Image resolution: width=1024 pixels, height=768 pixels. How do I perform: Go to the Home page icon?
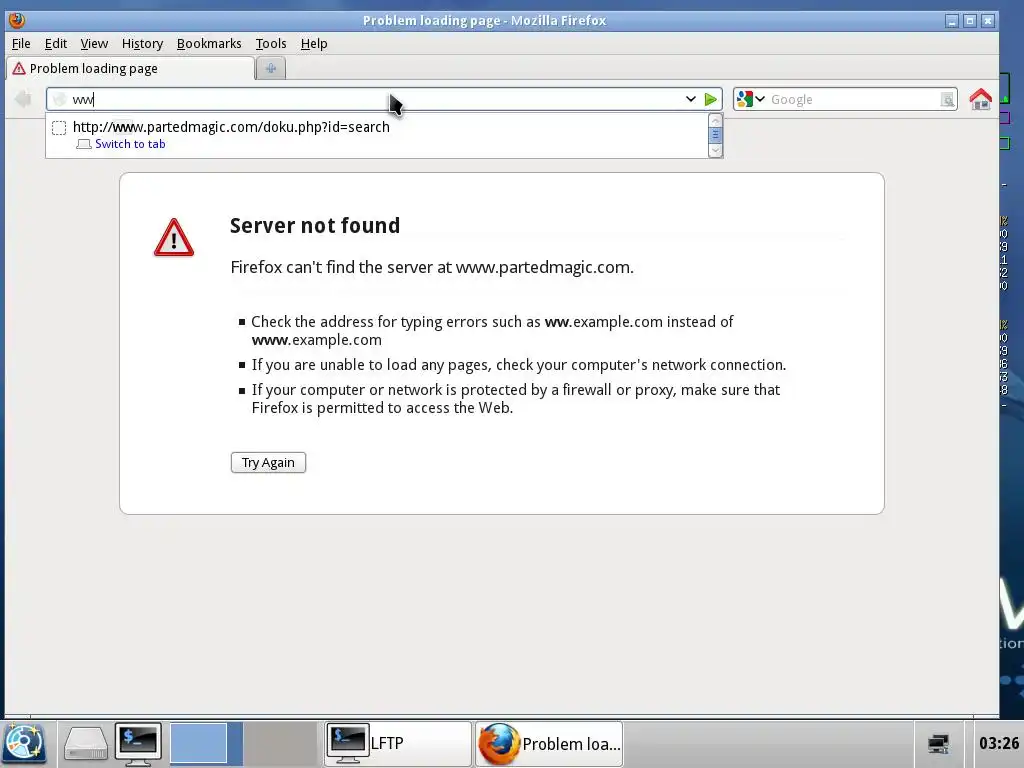[980, 99]
